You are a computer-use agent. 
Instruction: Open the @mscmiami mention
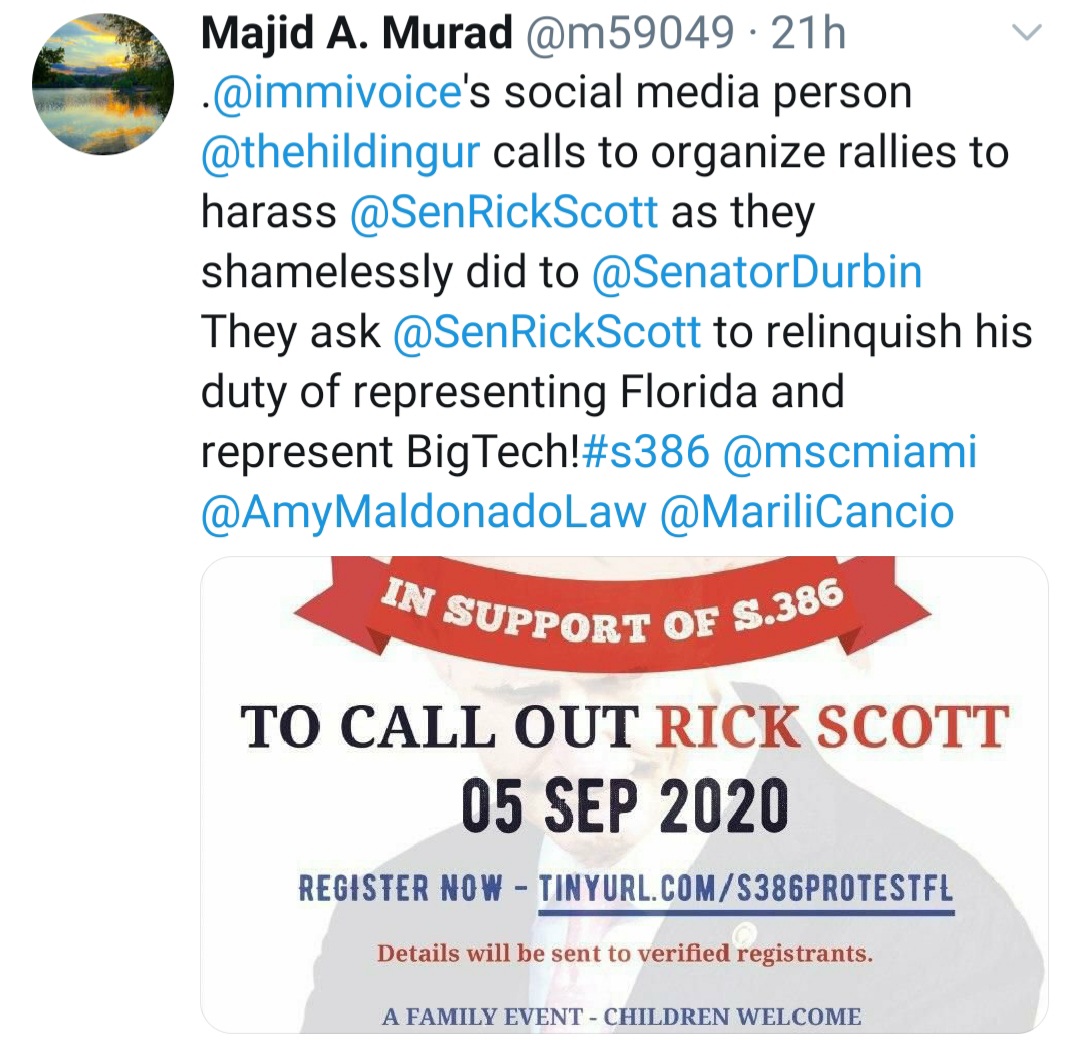point(850,452)
